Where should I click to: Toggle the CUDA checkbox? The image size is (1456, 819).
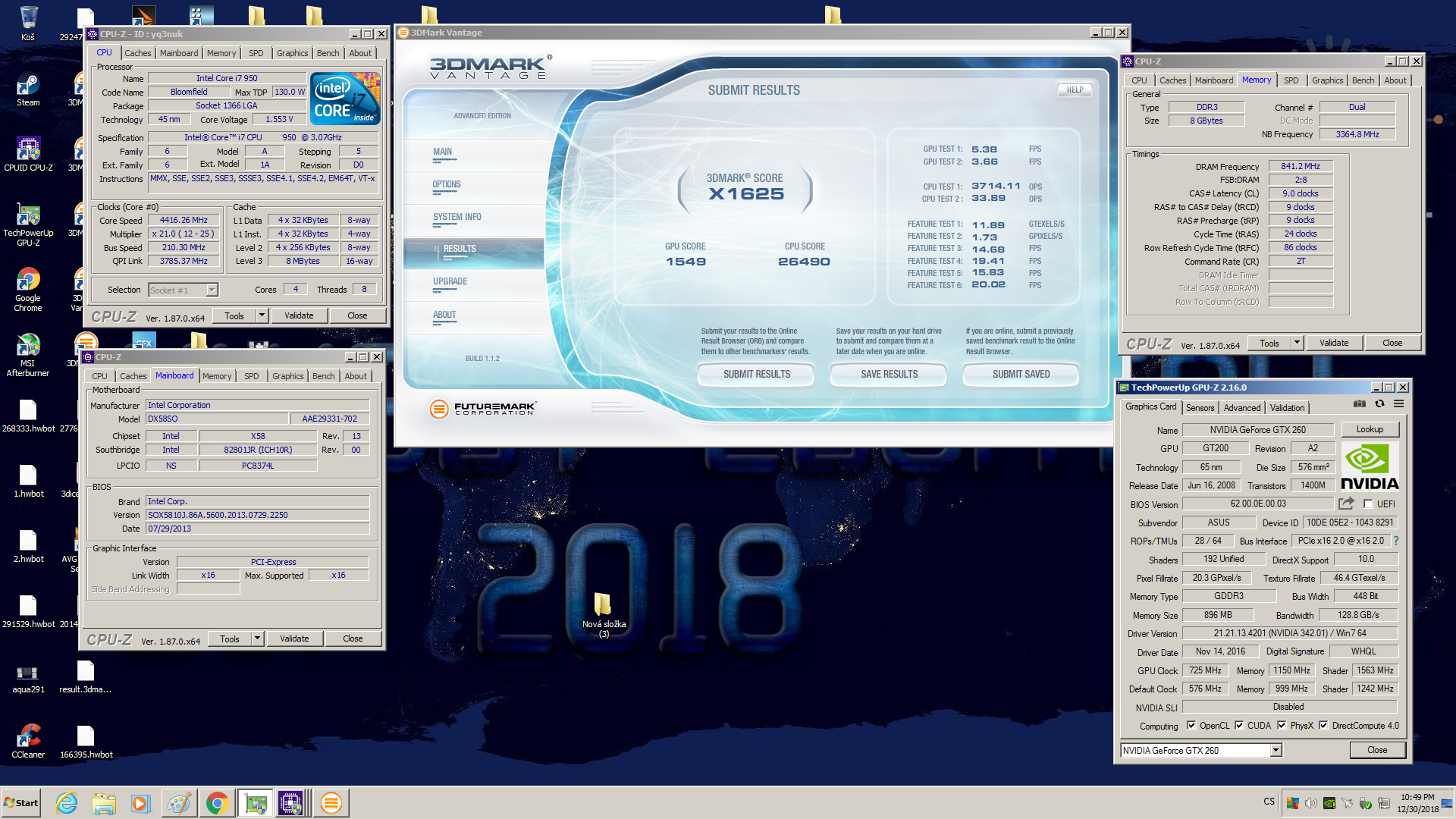(1239, 726)
